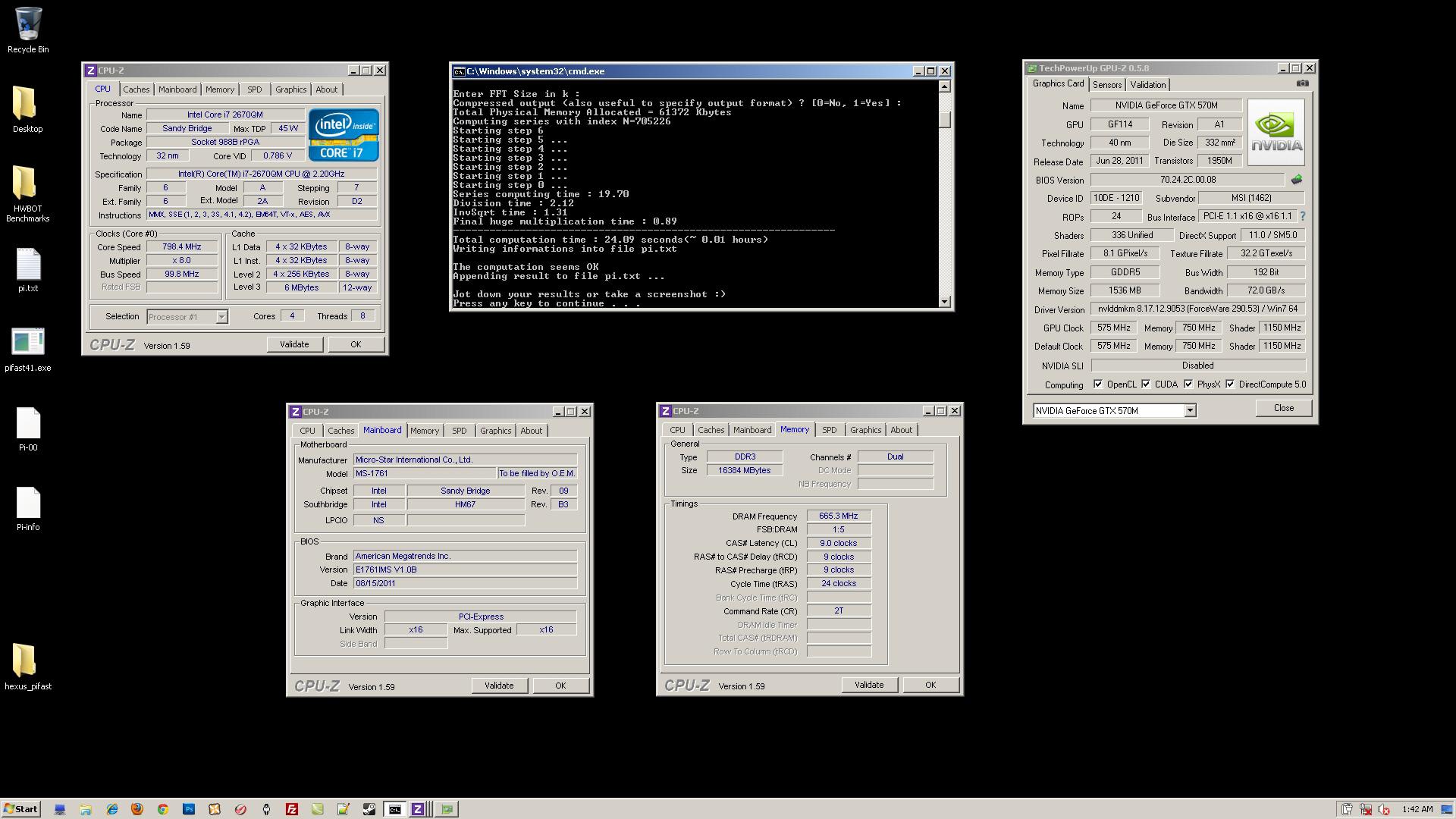This screenshot has width=1456, height=819.
Task: Select the hexus_pifast folder icon
Action: pos(28,667)
